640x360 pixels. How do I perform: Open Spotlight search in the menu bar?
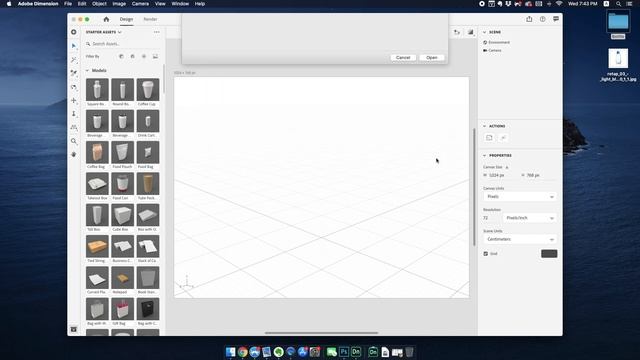[618, 4]
